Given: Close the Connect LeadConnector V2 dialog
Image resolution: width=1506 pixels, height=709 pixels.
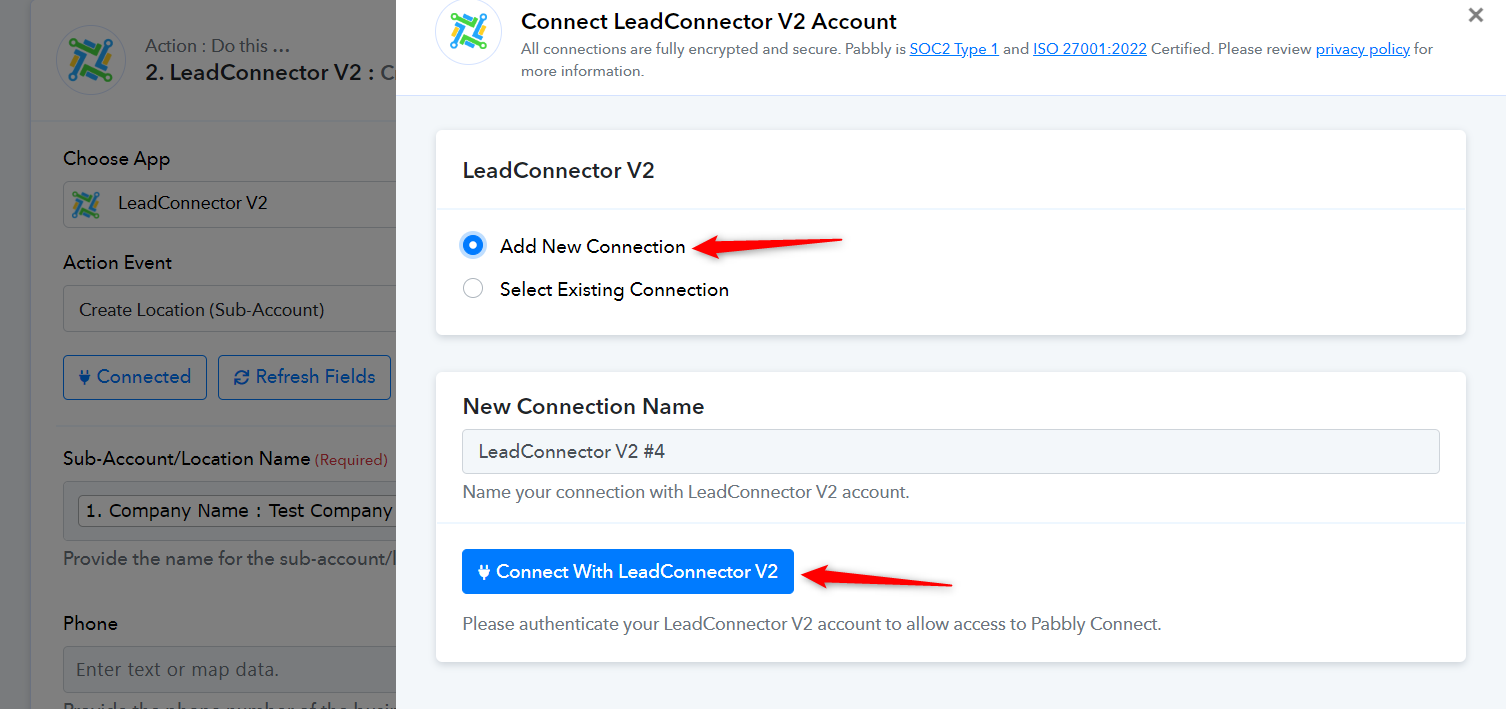Looking at the screenshot, I should pyautogui.click(x=1475, y=15).
